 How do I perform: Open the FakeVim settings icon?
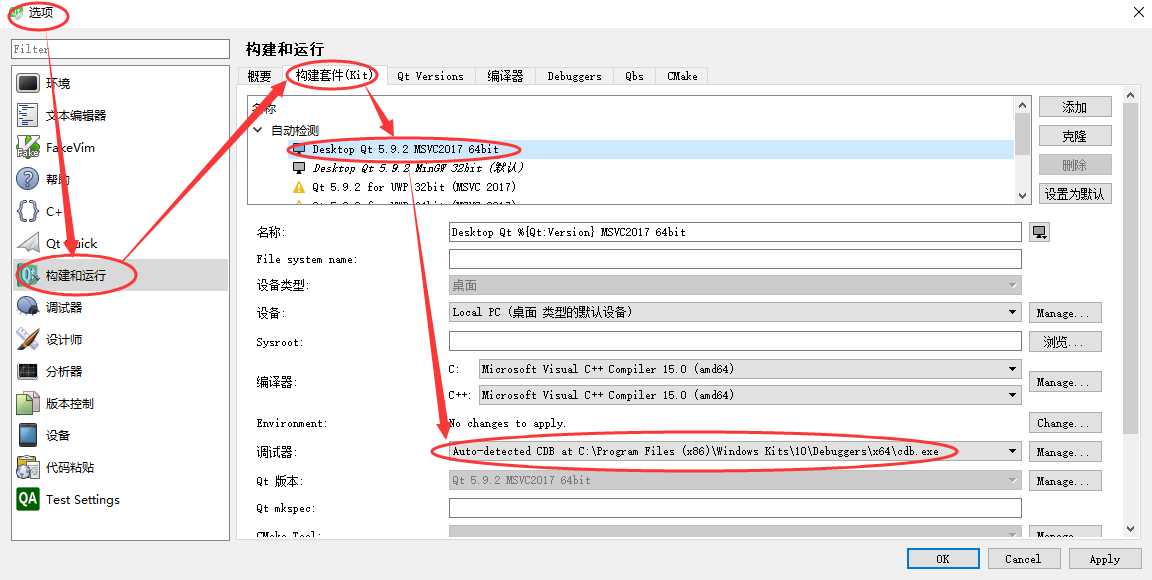coord(28,147)
